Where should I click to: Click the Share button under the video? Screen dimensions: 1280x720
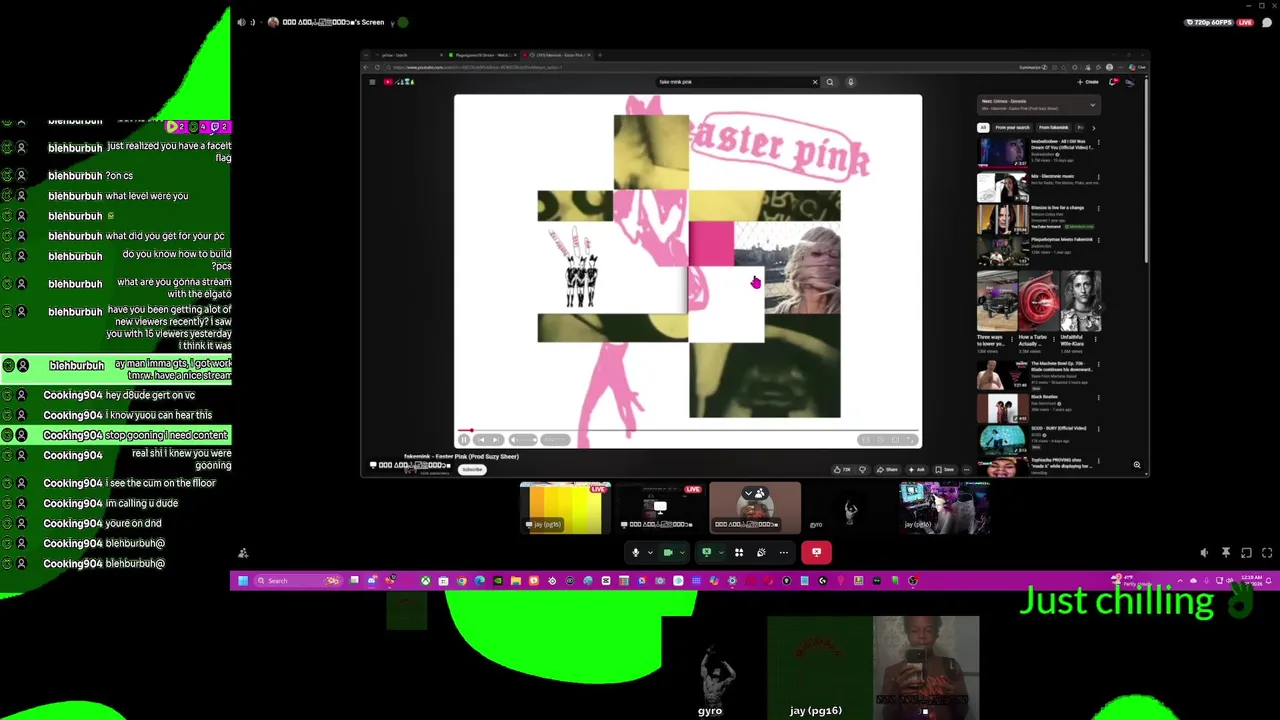(x=887, y=469)
